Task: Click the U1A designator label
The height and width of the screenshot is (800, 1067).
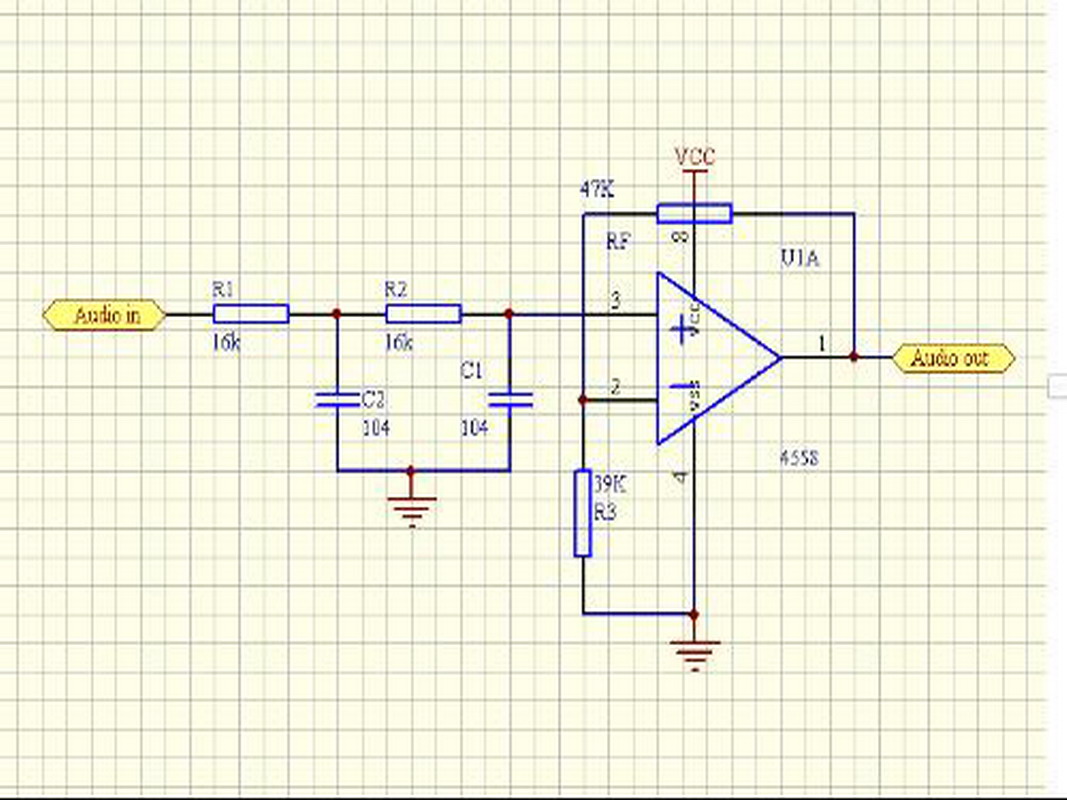Action: [799, 260]
